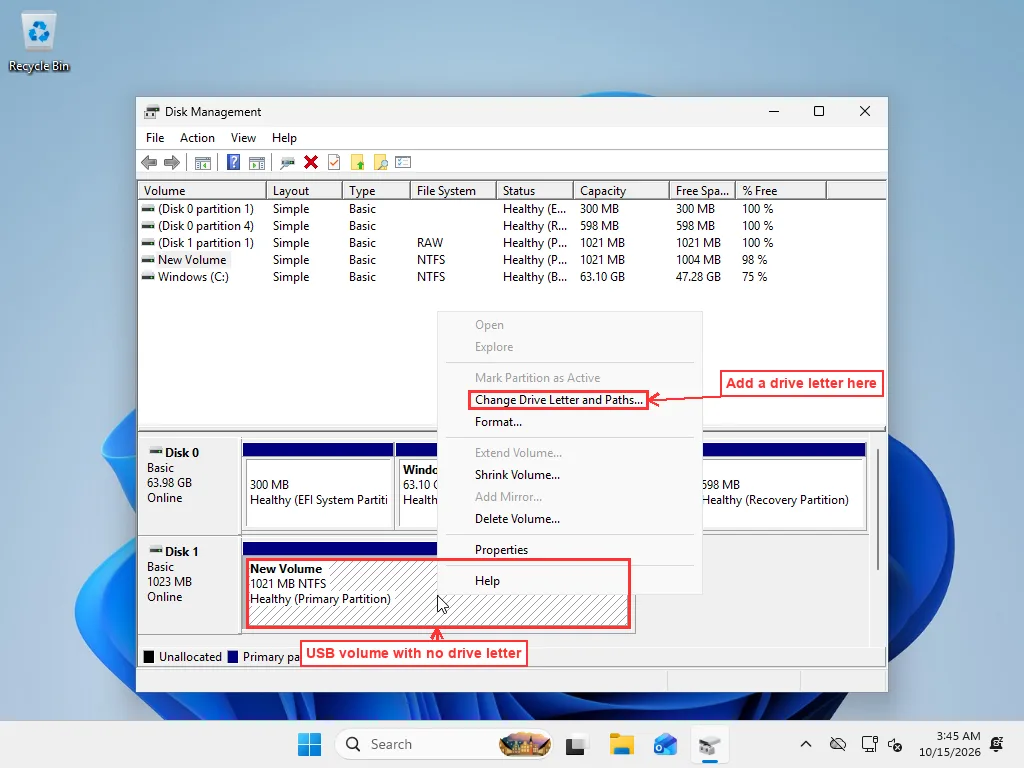Sort by the Volume column header
1024x768 pixels.
point(202,191)
